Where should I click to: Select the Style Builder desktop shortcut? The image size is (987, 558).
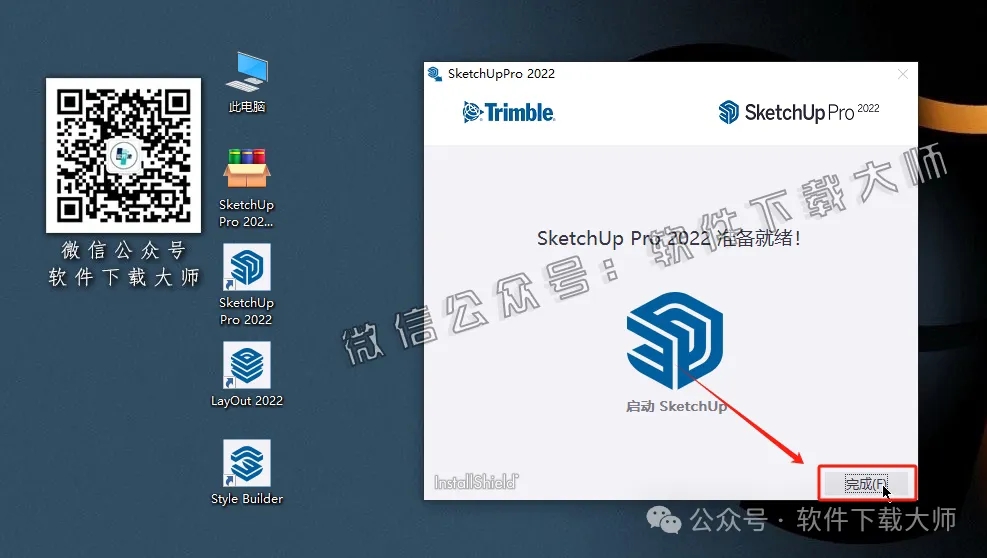tap(246, 472)
